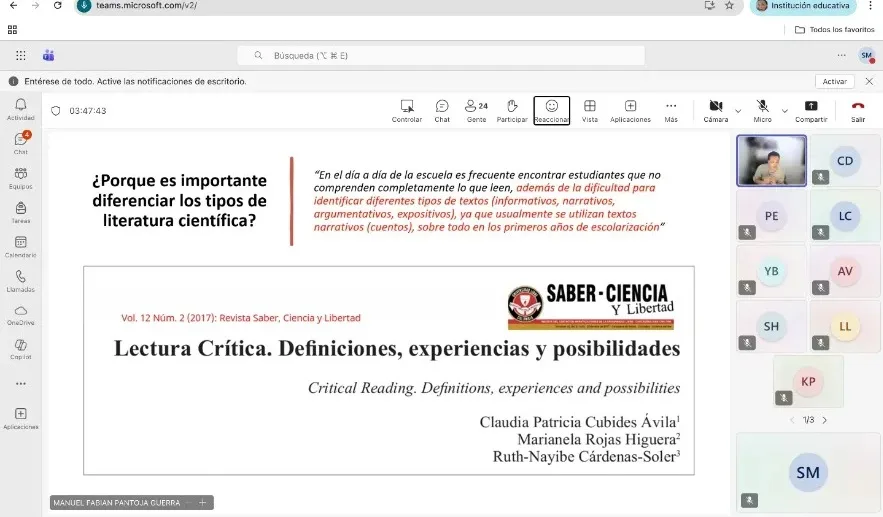Open meeting Chat panel from toolbar

point(442,111)
